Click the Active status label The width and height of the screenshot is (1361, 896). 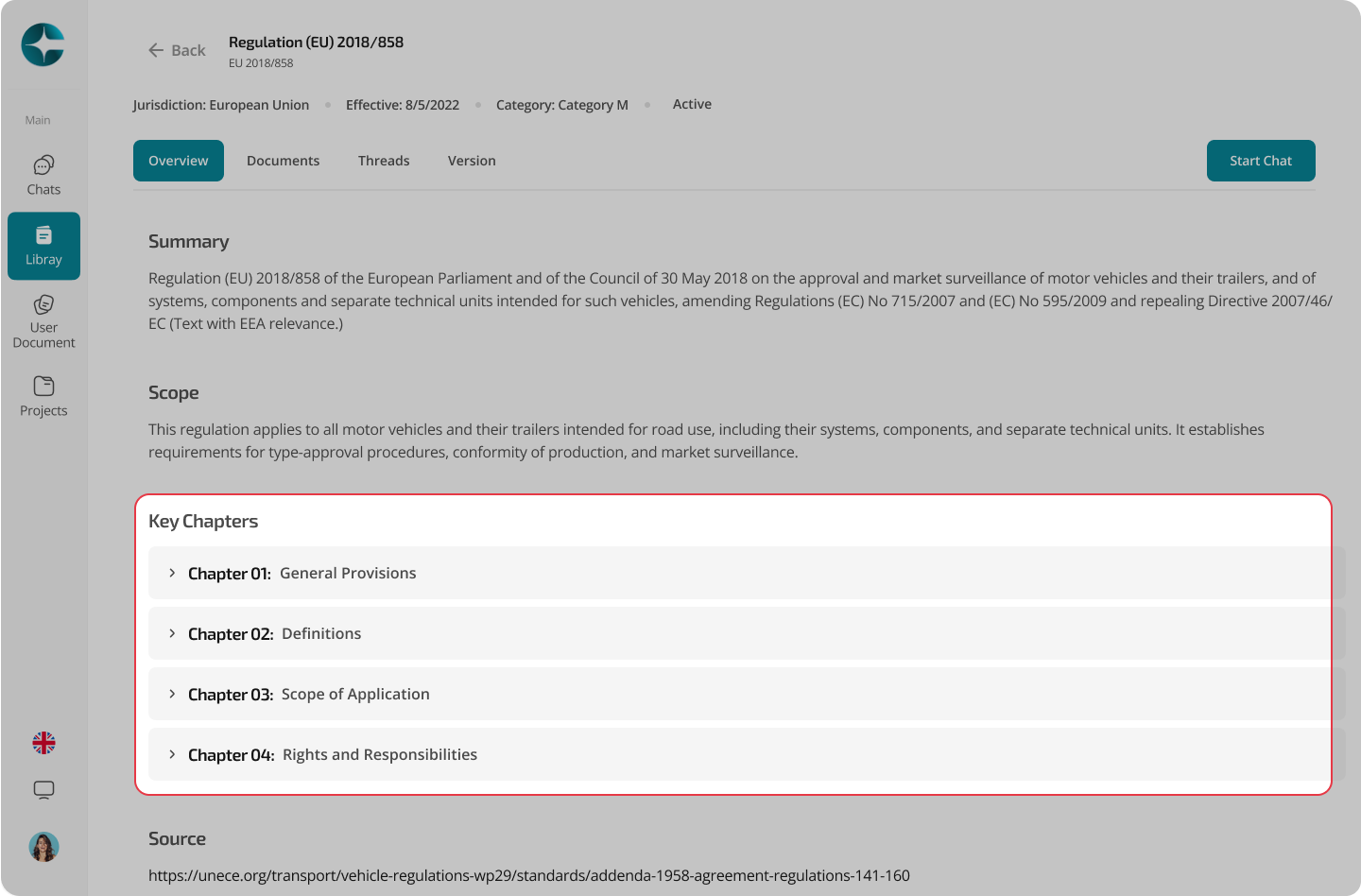(692, 104)
